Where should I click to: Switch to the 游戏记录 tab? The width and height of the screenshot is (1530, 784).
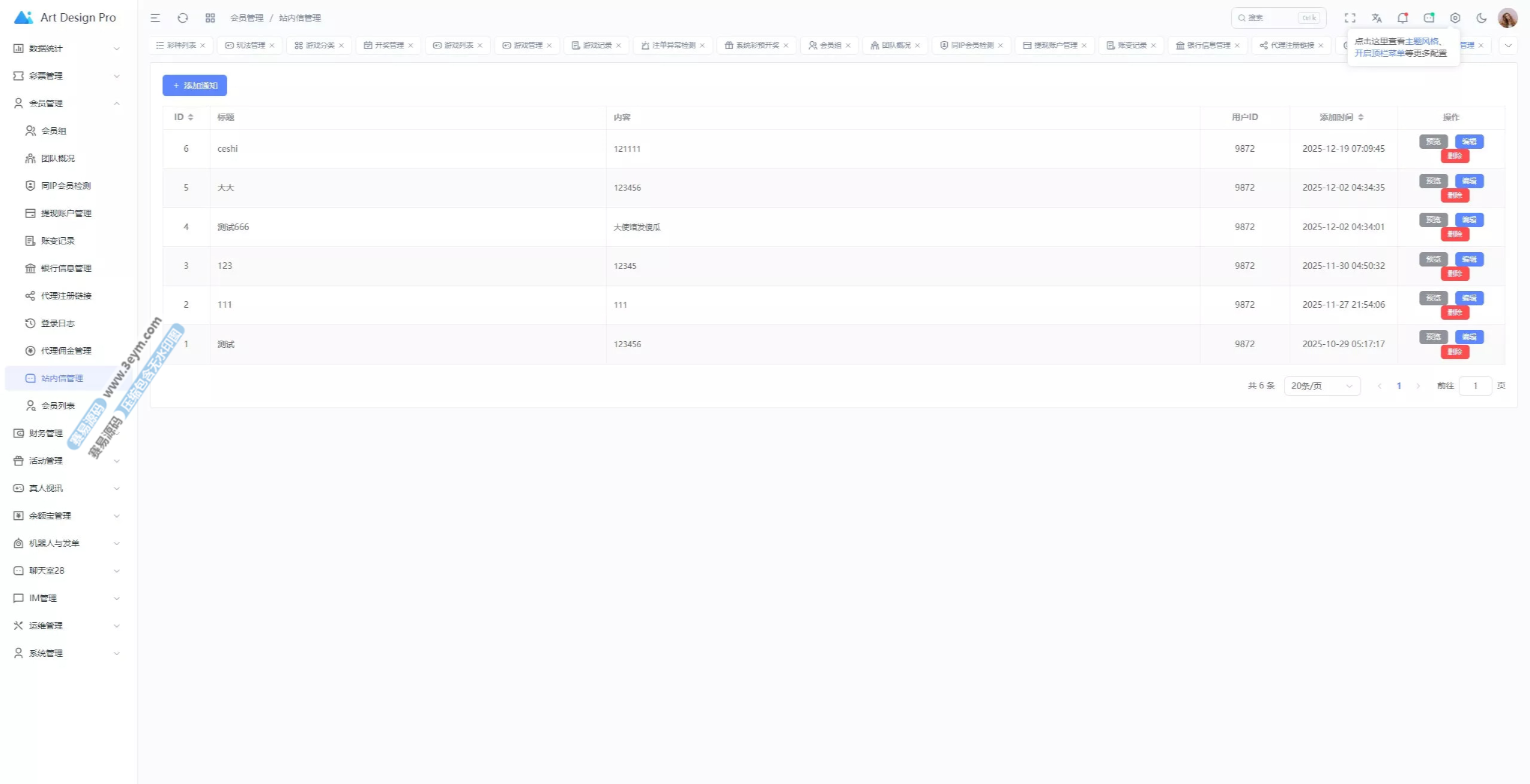click(597, 45)
